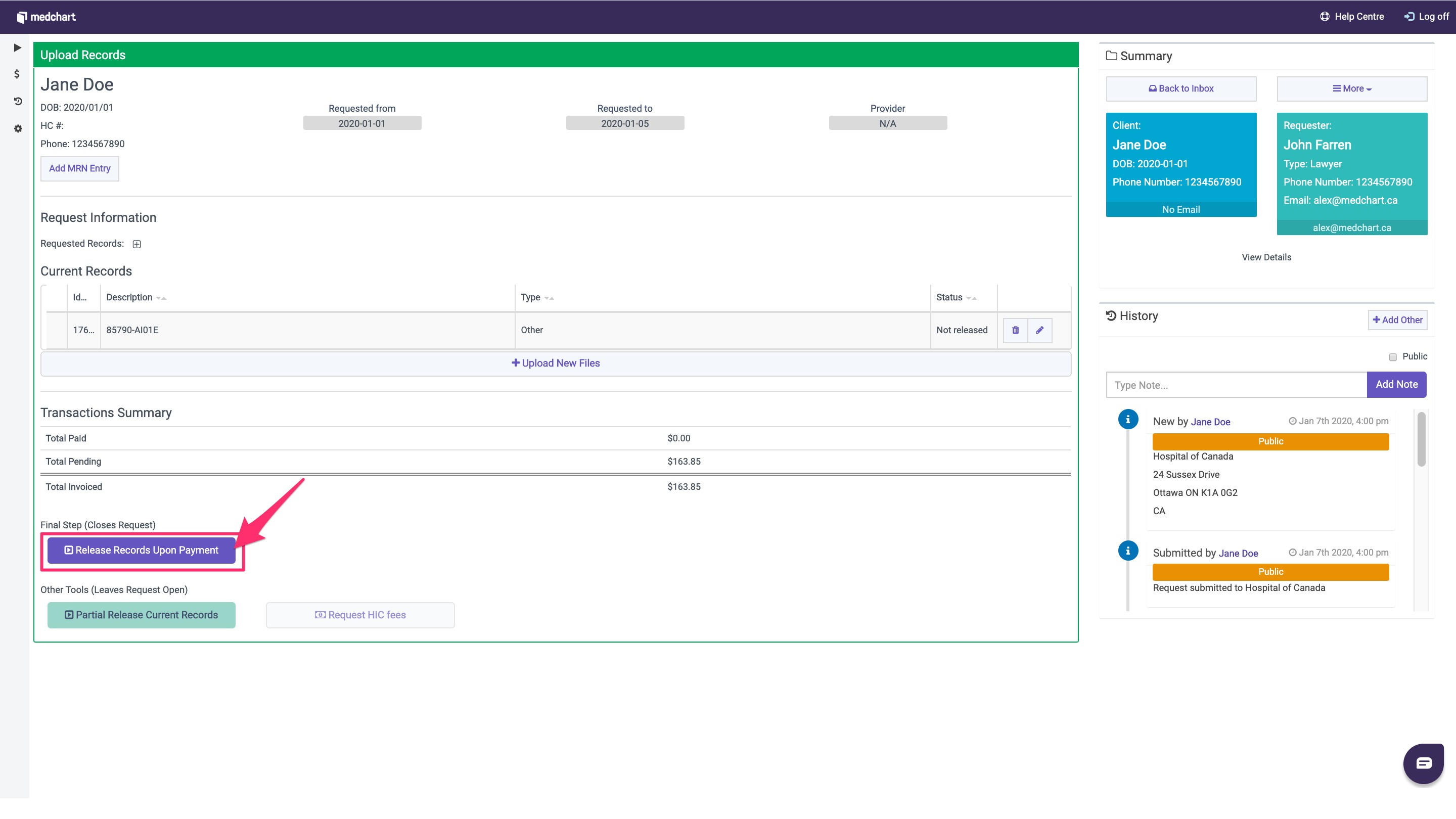
Task: Open the history clock sidebar icon
Action: (x=18, y=101)
